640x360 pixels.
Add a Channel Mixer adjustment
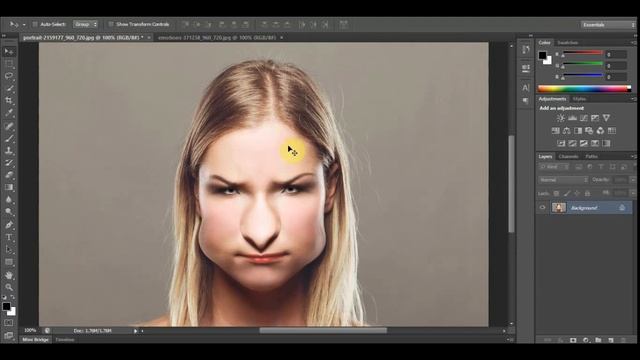(x=600, y=131)
